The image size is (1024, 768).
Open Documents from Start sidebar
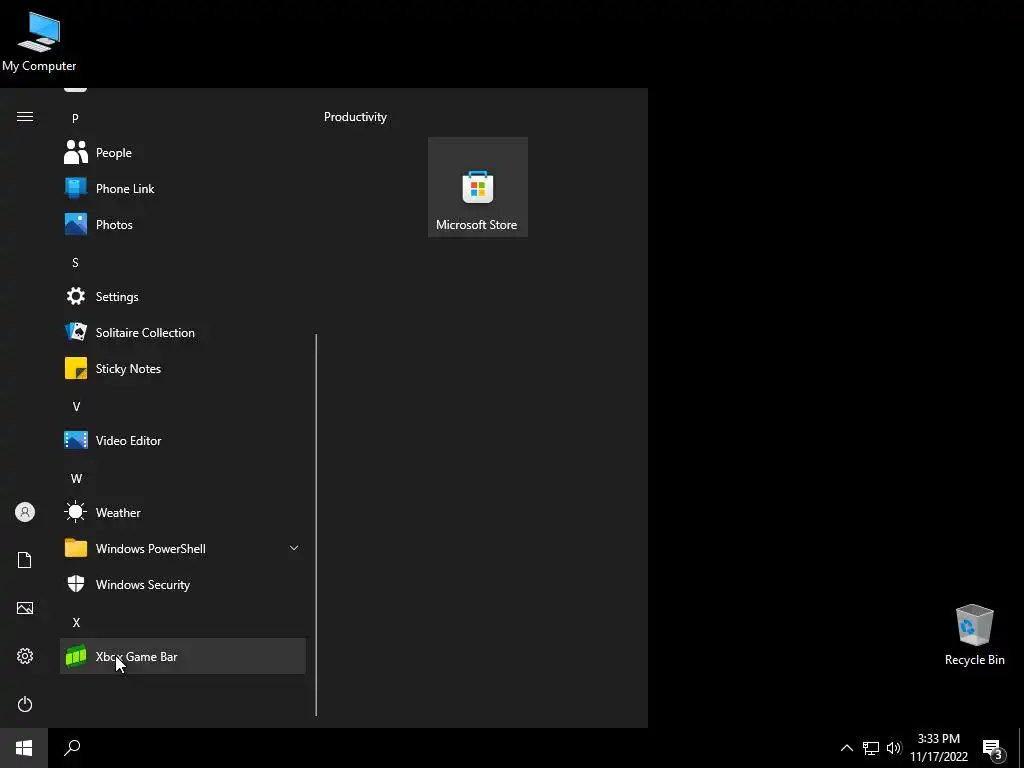coord(25,560)
